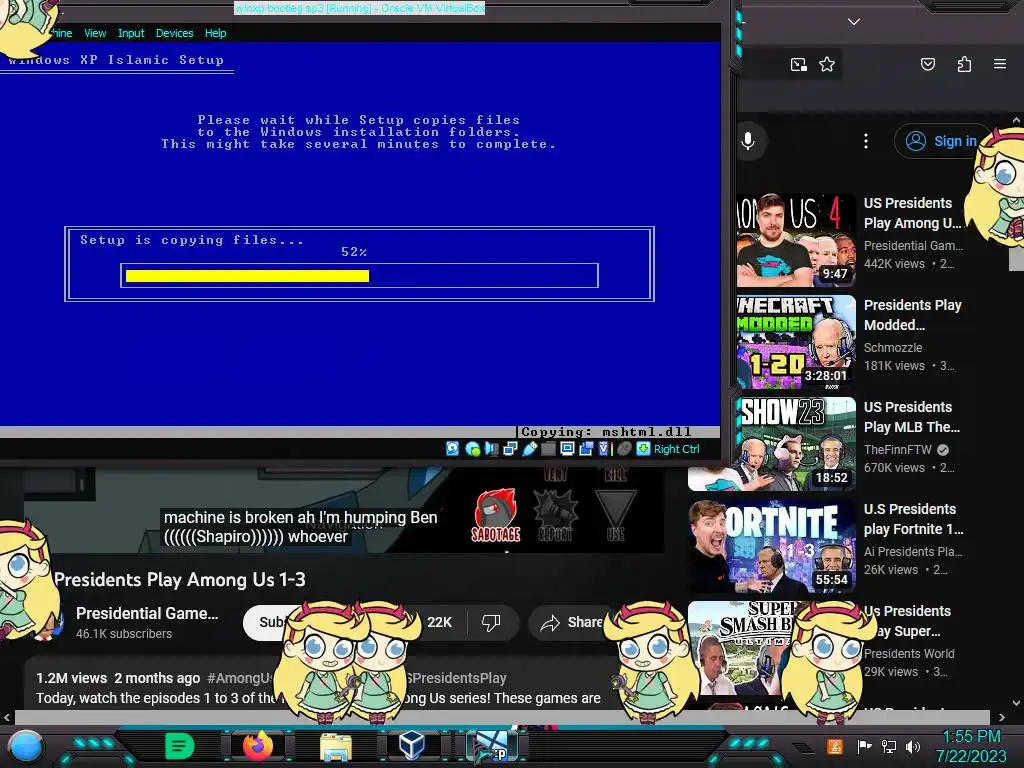This screenshot has height=768, width=1024.
Task: Open the Firefox hamburger application menu
Action: pos(999,64)
